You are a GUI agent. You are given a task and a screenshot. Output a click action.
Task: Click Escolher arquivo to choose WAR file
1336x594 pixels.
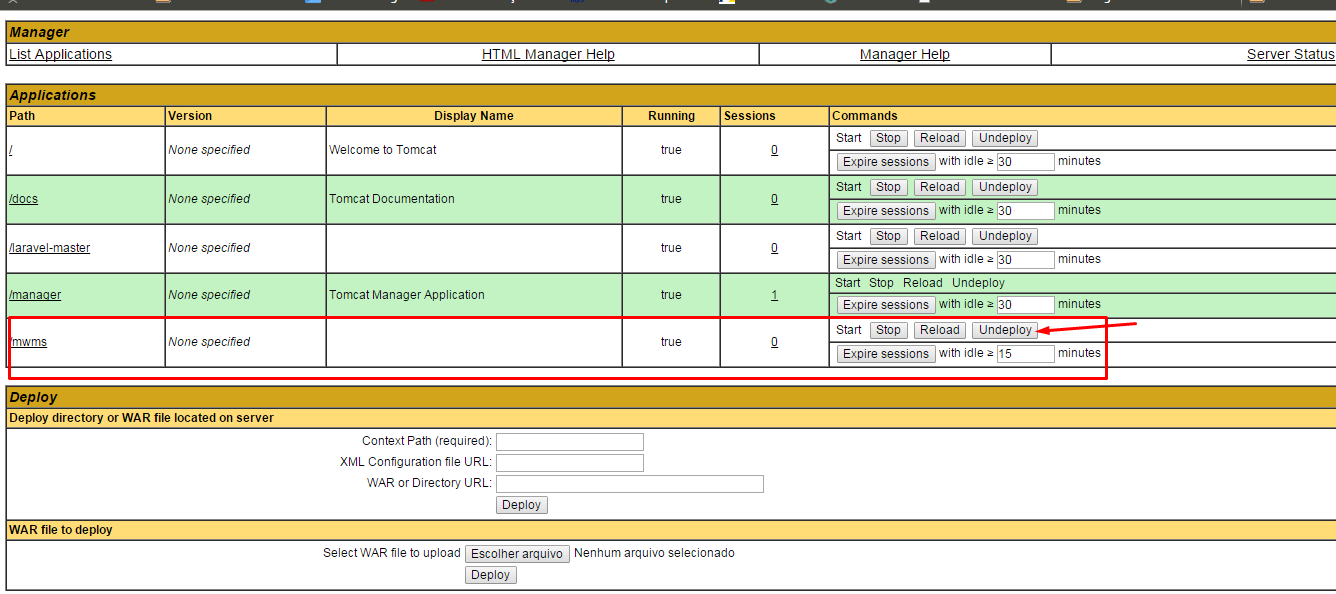517,554
